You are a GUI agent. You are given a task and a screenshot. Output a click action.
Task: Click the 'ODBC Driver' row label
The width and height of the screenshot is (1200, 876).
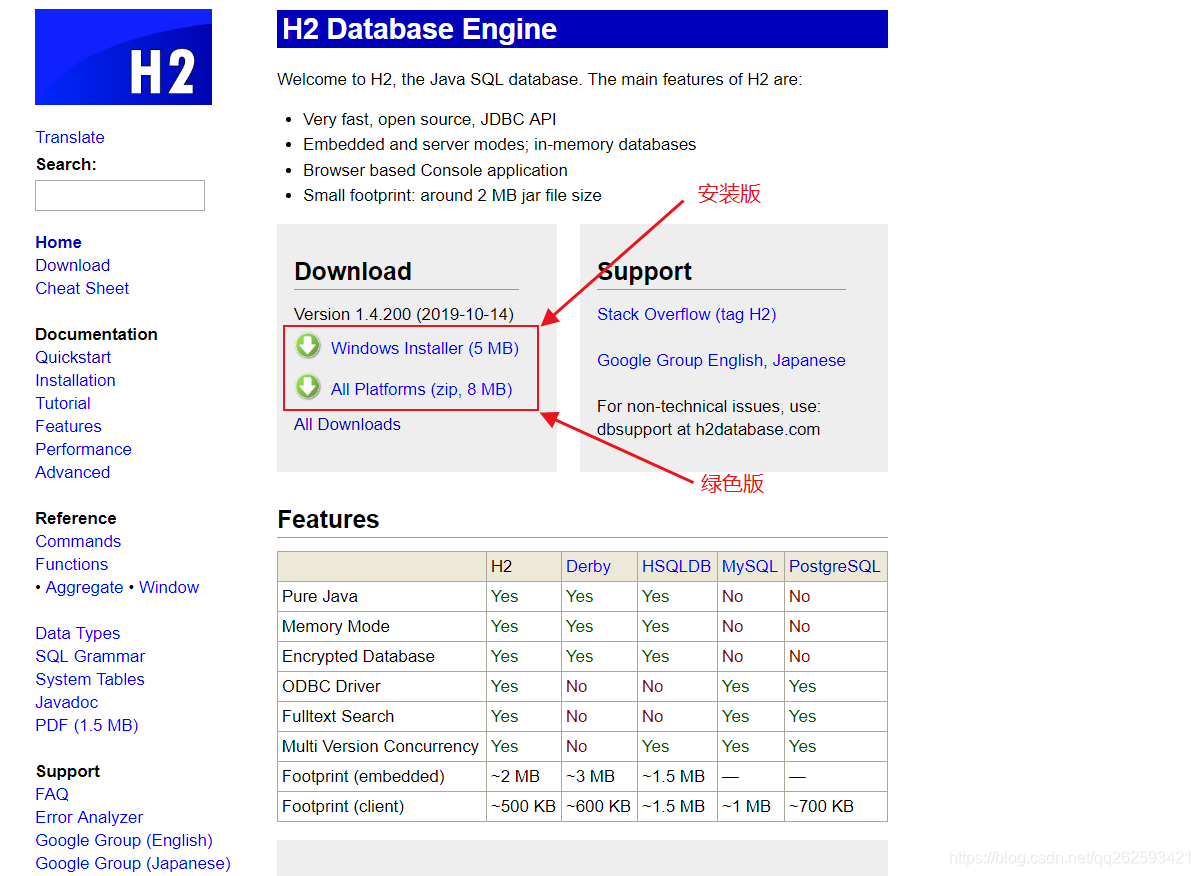[331, 686]
